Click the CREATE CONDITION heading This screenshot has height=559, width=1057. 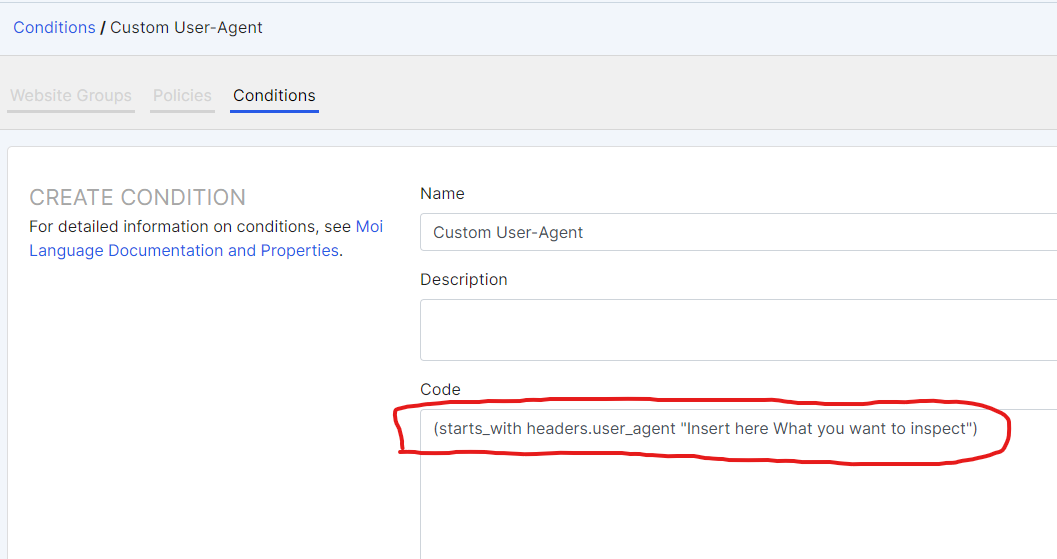[x=137, y=197]
